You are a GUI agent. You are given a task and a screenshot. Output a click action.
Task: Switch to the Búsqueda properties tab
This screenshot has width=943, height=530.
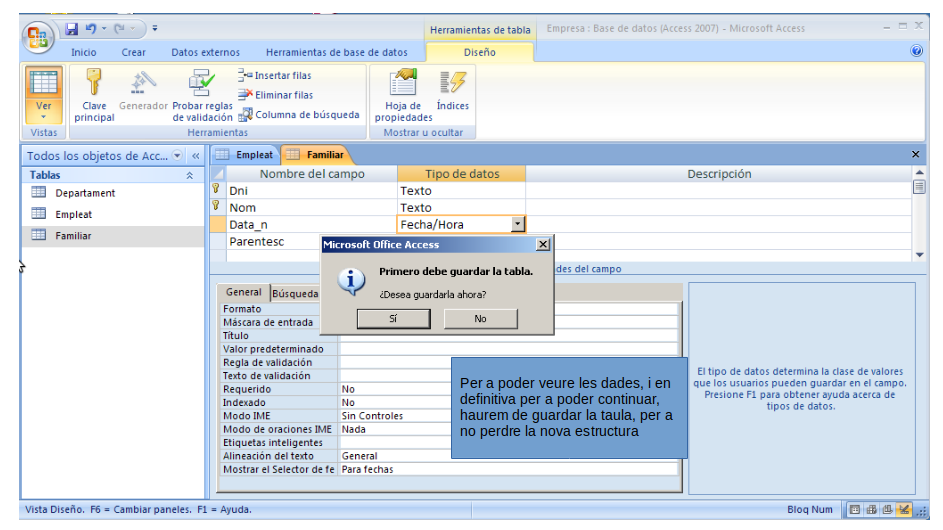pyautogui.click(x=295, y=294)
